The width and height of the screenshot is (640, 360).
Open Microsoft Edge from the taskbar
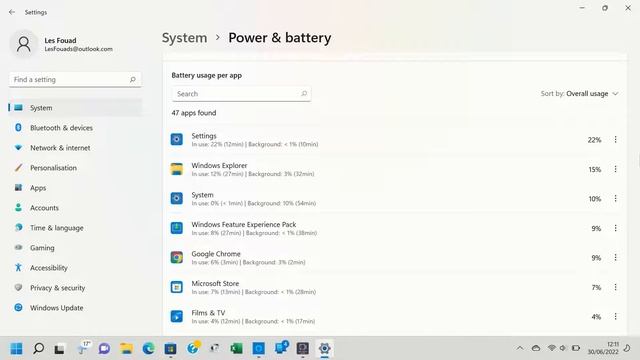[148, 349]
